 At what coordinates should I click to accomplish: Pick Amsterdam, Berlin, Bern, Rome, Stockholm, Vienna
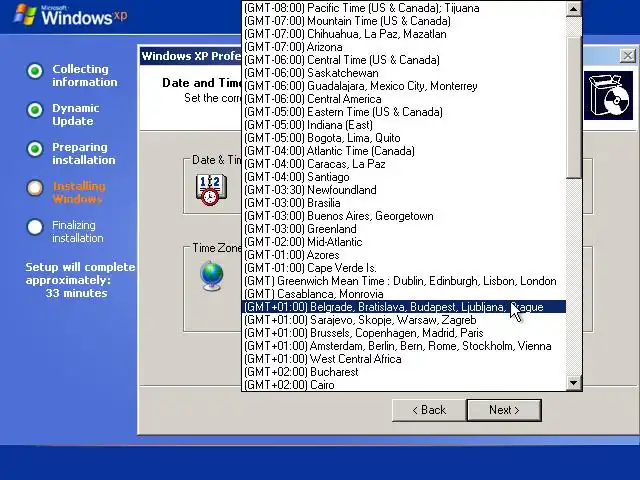404,346
